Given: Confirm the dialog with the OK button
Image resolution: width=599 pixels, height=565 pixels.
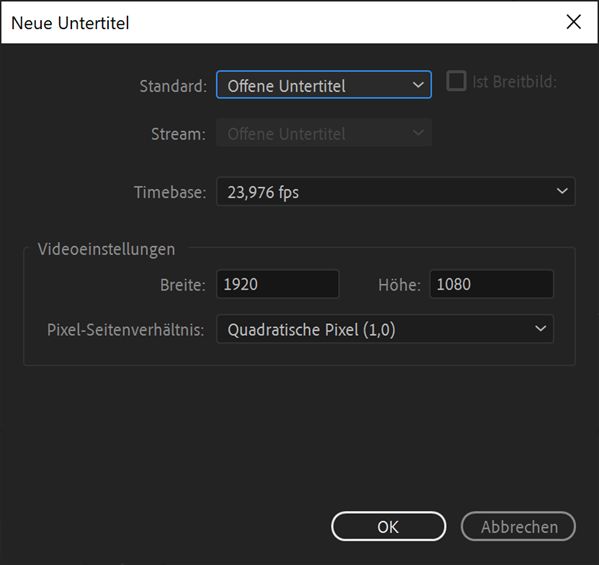Looking at the screenshot, I should (388, 526).
